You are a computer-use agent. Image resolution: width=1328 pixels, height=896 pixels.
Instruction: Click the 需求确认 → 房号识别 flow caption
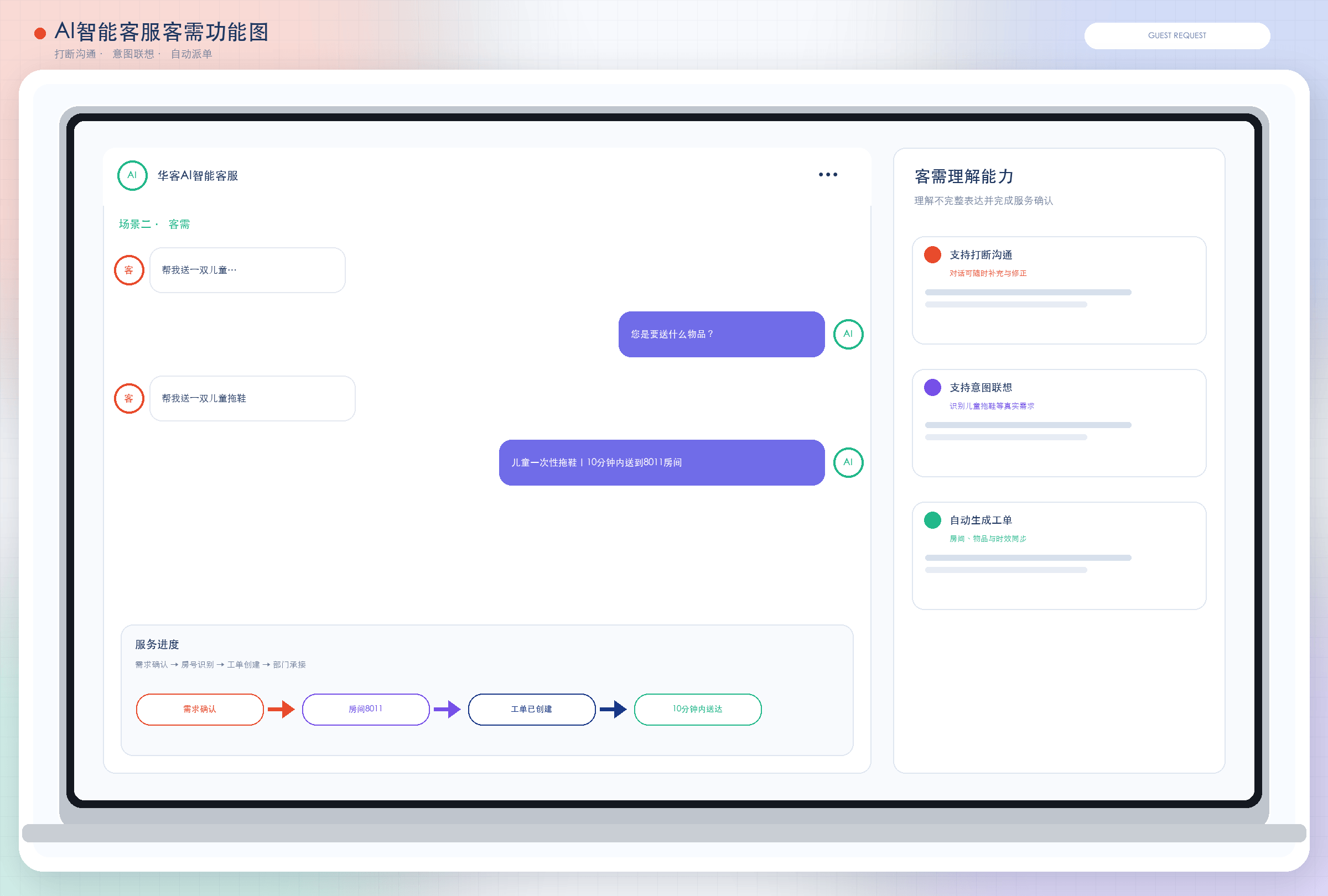pyautogui.click(x=221, y=665)
